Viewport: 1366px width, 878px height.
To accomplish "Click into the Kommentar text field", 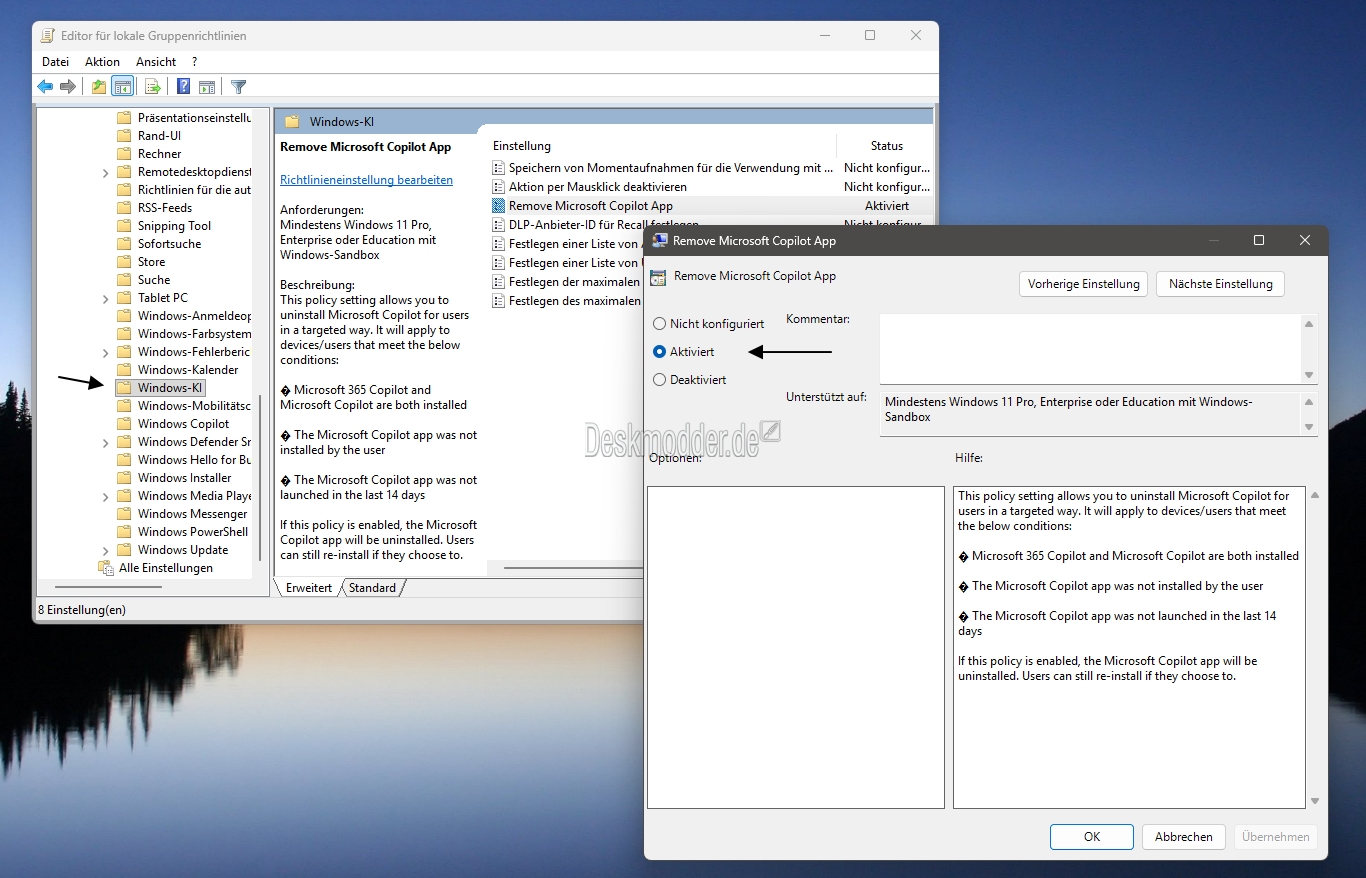I will pos(1090,348).
